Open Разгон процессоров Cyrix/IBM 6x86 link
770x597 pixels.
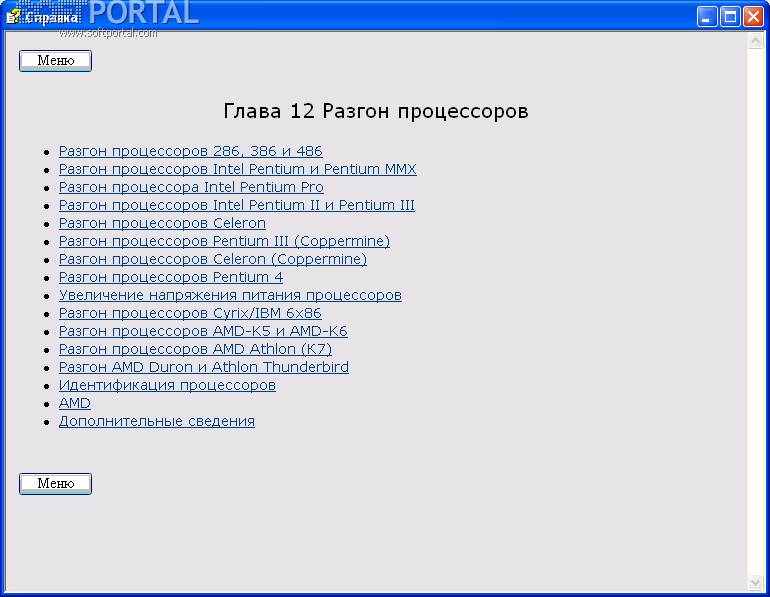190,313
